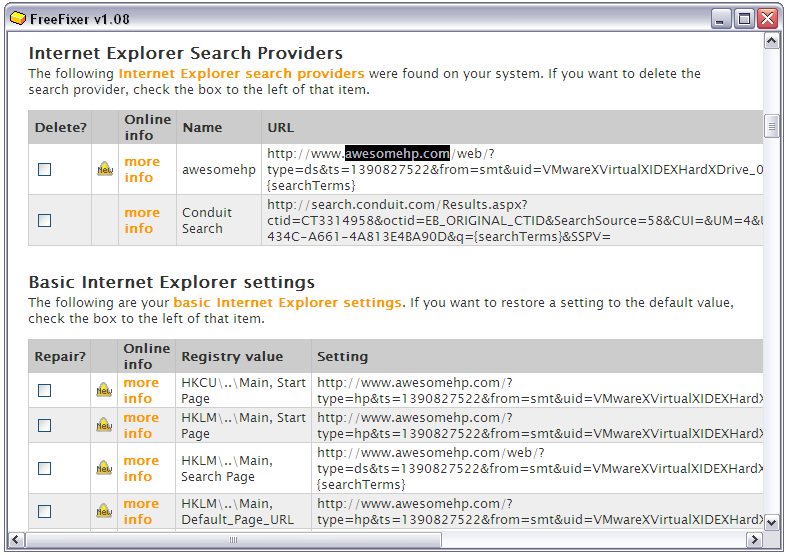The image size is (788, 555).
Task: Click the horizontal scrollbar right arrow
Action: (754, 540)
